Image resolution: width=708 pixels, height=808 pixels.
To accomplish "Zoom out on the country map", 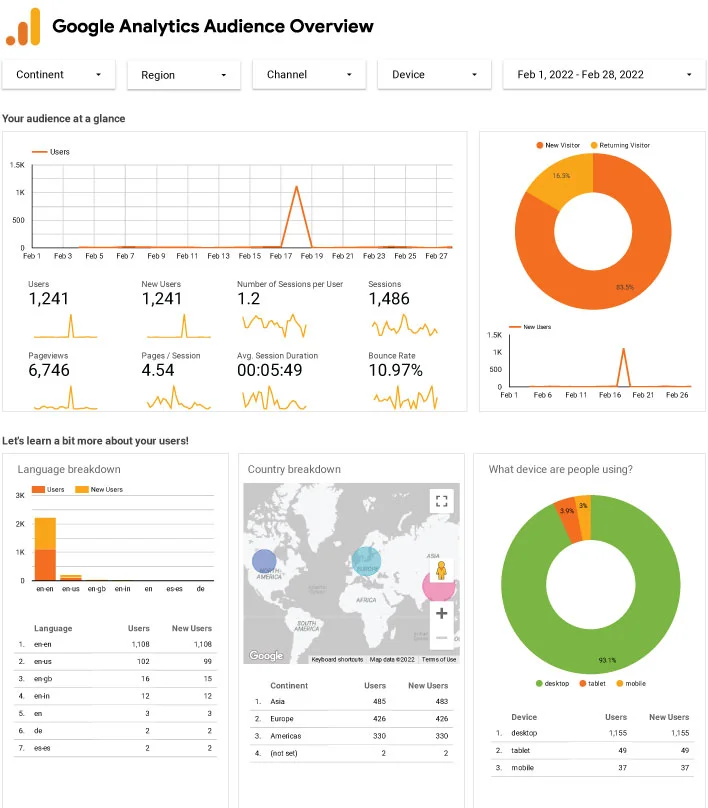I will coord(442,638).
